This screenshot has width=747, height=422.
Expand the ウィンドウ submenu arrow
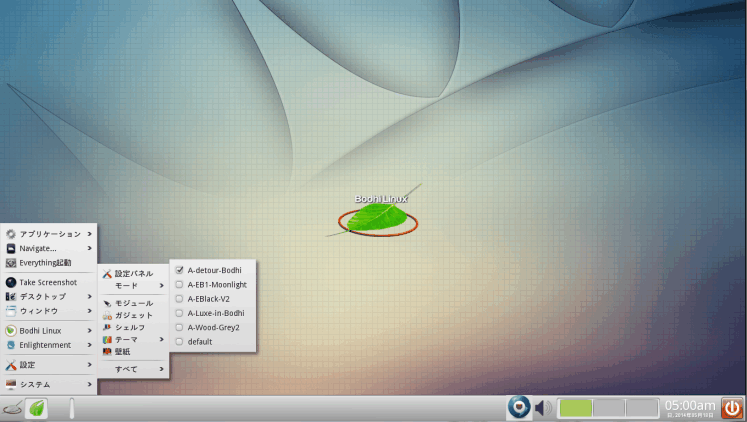(90, 311)
